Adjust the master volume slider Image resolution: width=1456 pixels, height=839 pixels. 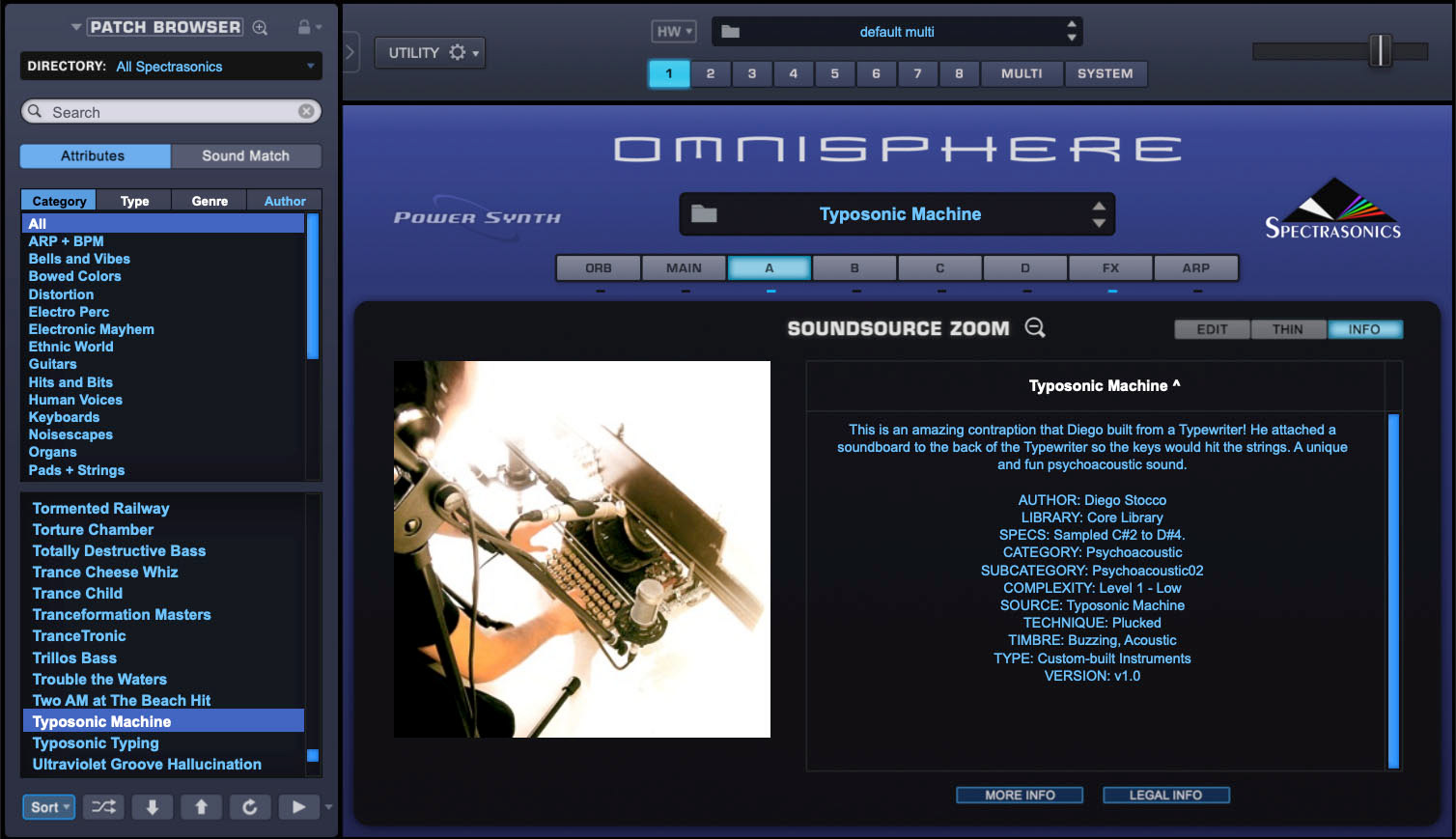pyautogui.click(x=1381, y=50)
